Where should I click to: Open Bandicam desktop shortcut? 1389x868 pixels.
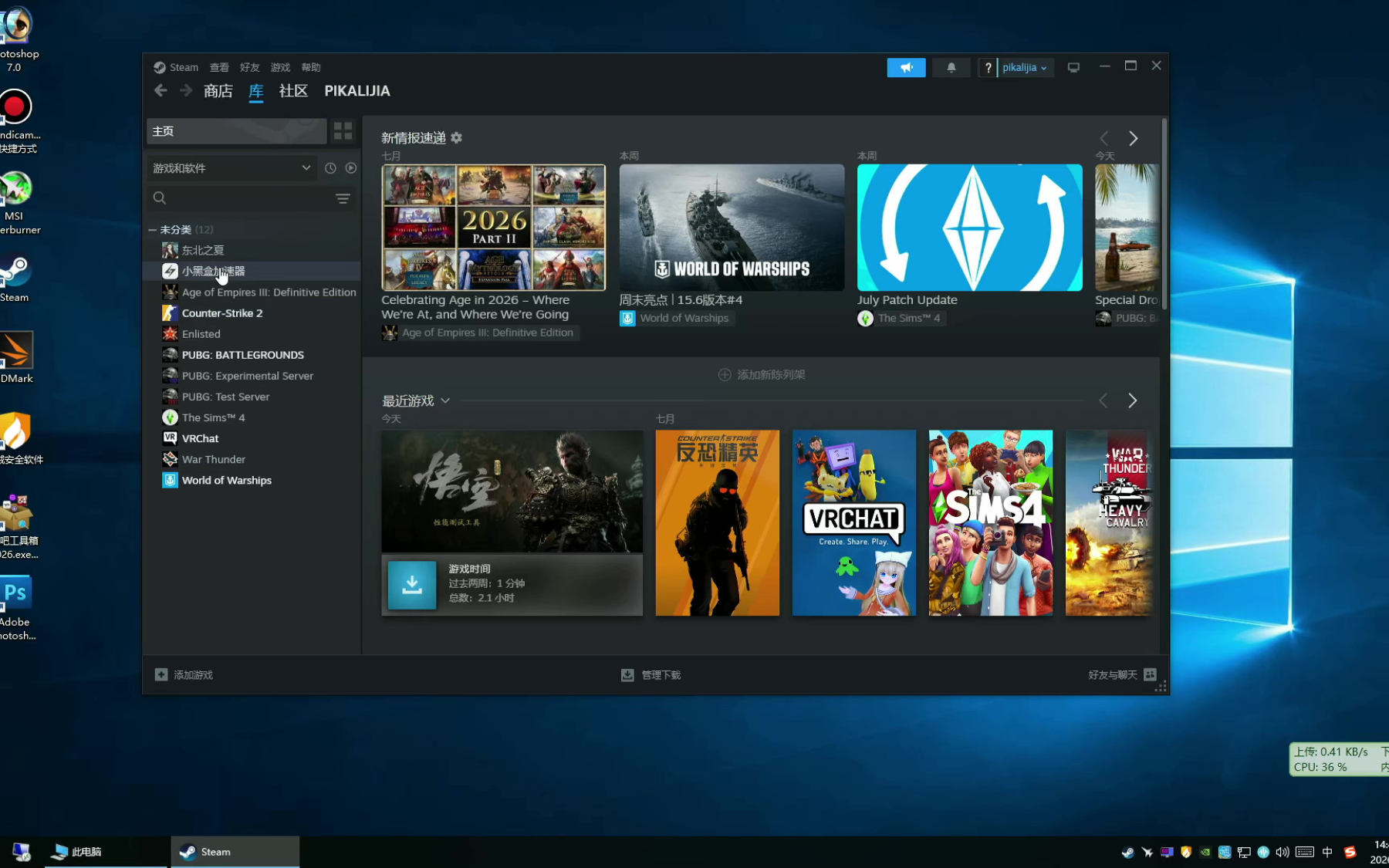pos(17,121)
